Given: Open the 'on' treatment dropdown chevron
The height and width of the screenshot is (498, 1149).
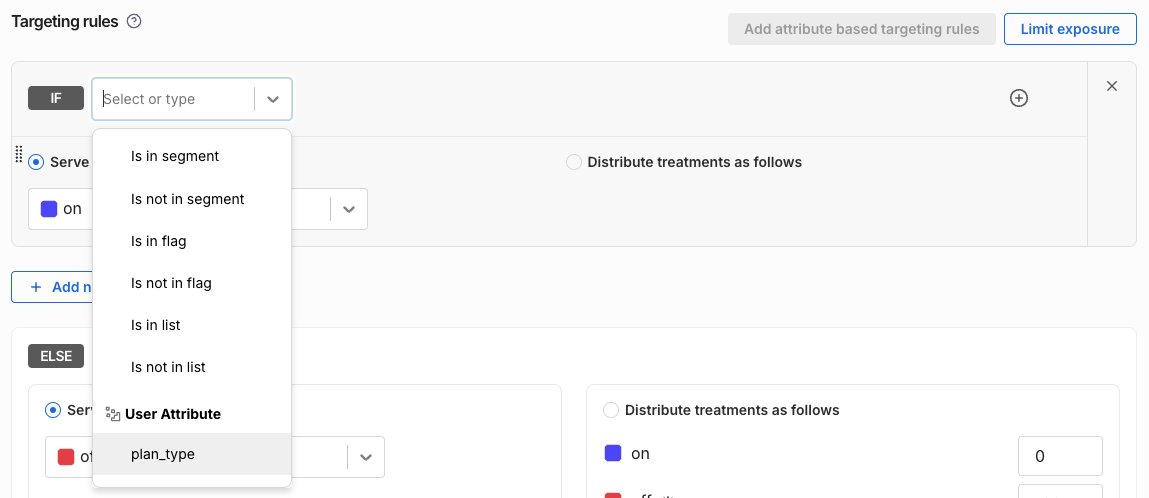Looking at the screenshot, I should pyautogui.click(x=348, y=209).
